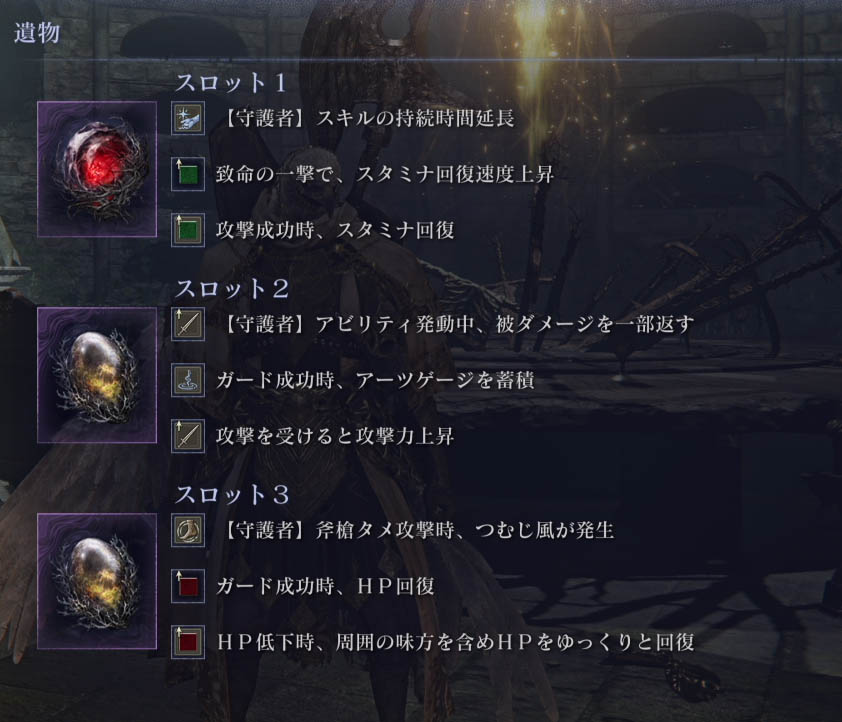Viewport: 842px width, 722px height.
Task: Click the 遺物 title label
Action: pyautogui.click(x=37, y=33)
